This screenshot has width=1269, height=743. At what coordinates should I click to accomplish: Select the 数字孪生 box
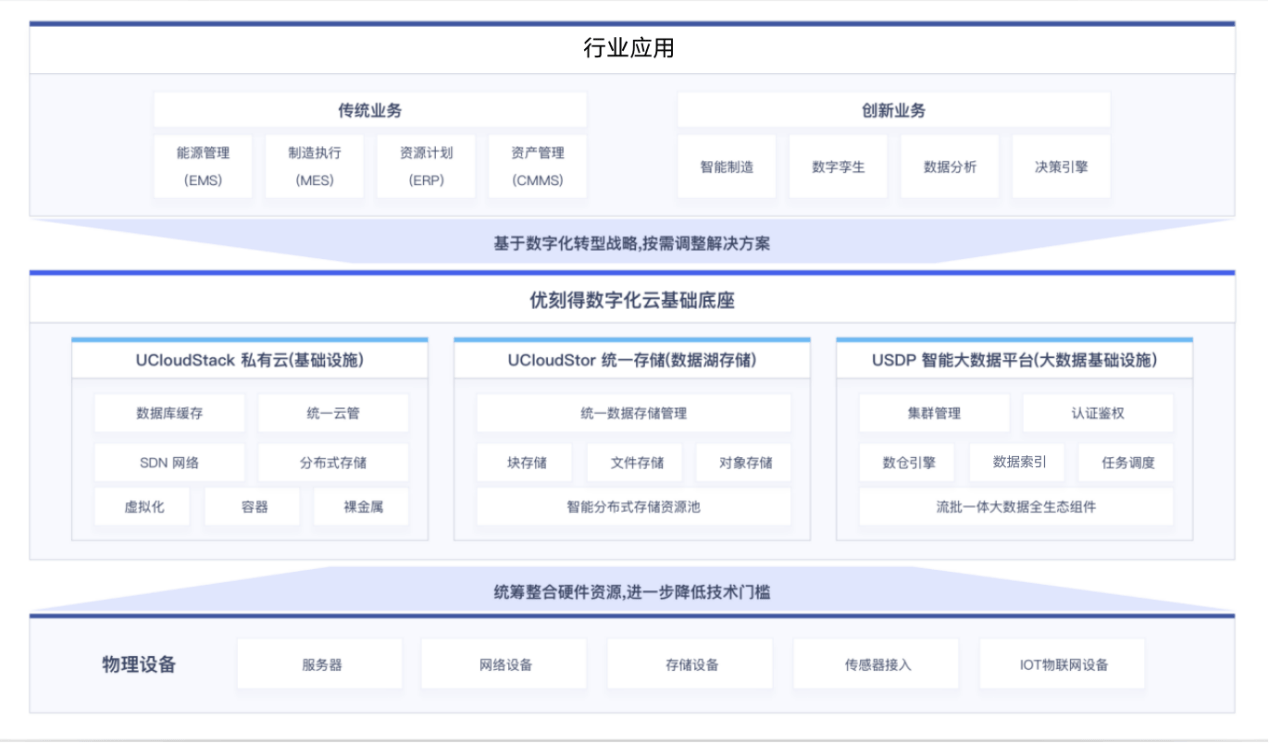838,166
